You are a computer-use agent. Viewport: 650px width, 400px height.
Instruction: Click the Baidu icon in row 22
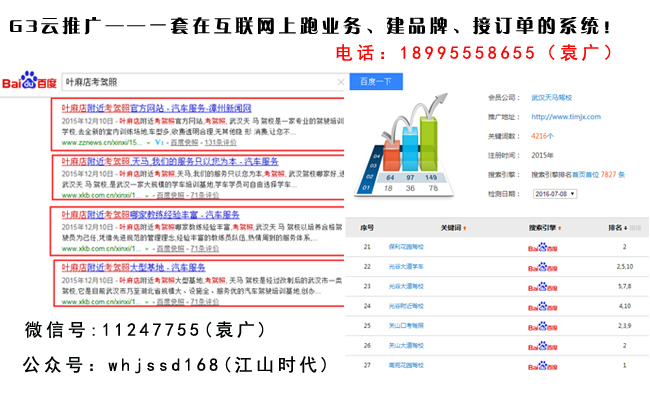[x=543, y=267]
